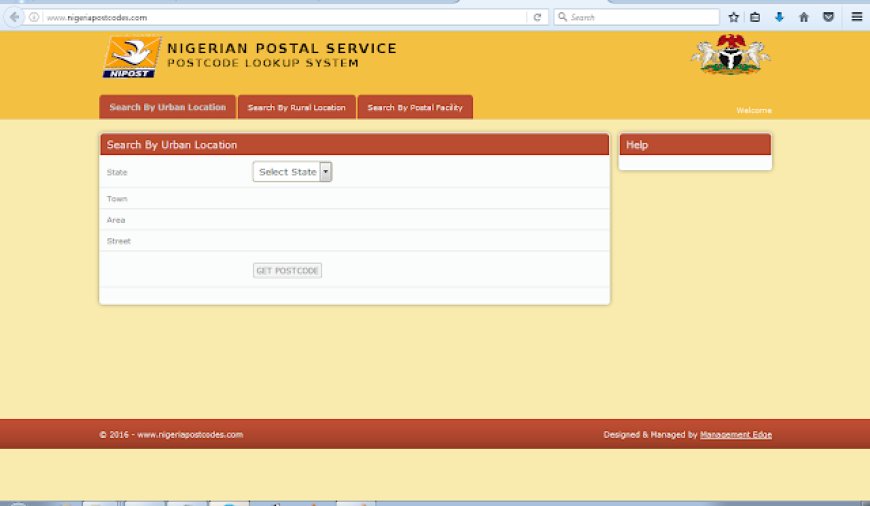Switch to Search By Rural Location tab
This screenshot has height=506, width=870.
296,107
